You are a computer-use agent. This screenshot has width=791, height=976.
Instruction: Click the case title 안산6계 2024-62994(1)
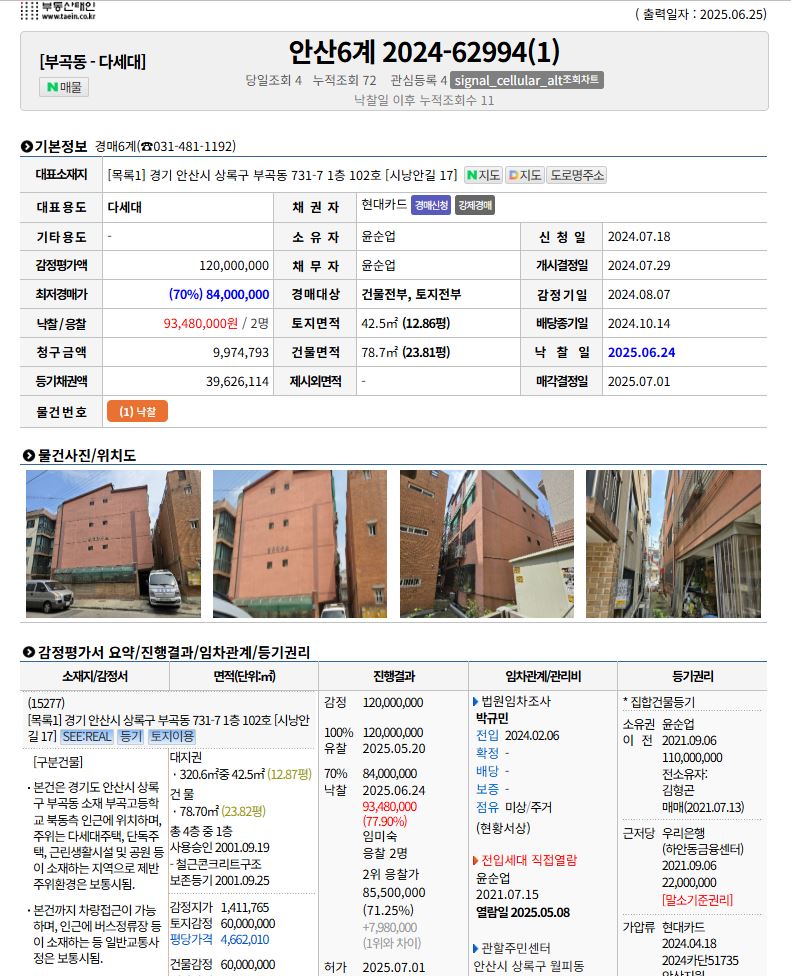click(424, 52)
